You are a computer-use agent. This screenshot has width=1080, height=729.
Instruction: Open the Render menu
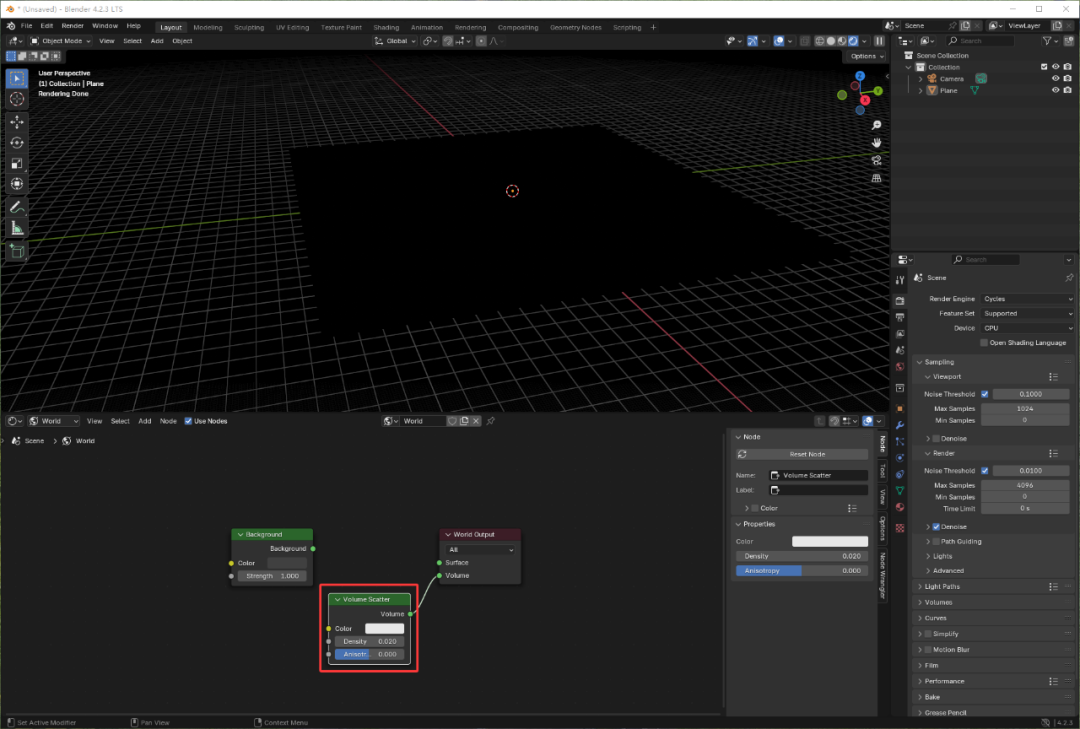[x=72, y=26]
